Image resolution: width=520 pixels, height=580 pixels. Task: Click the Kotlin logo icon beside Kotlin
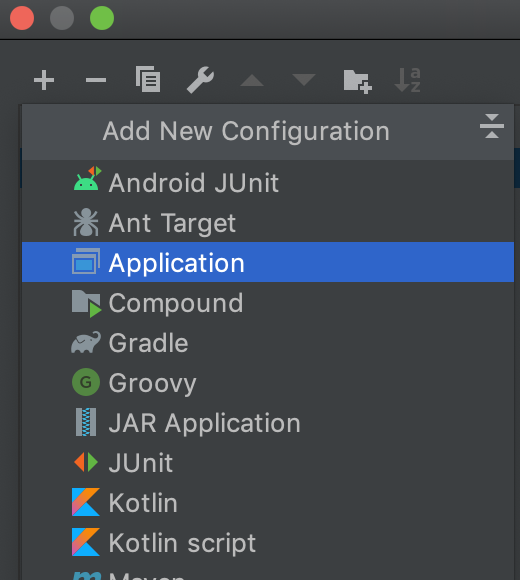click(x=86, y=502)
